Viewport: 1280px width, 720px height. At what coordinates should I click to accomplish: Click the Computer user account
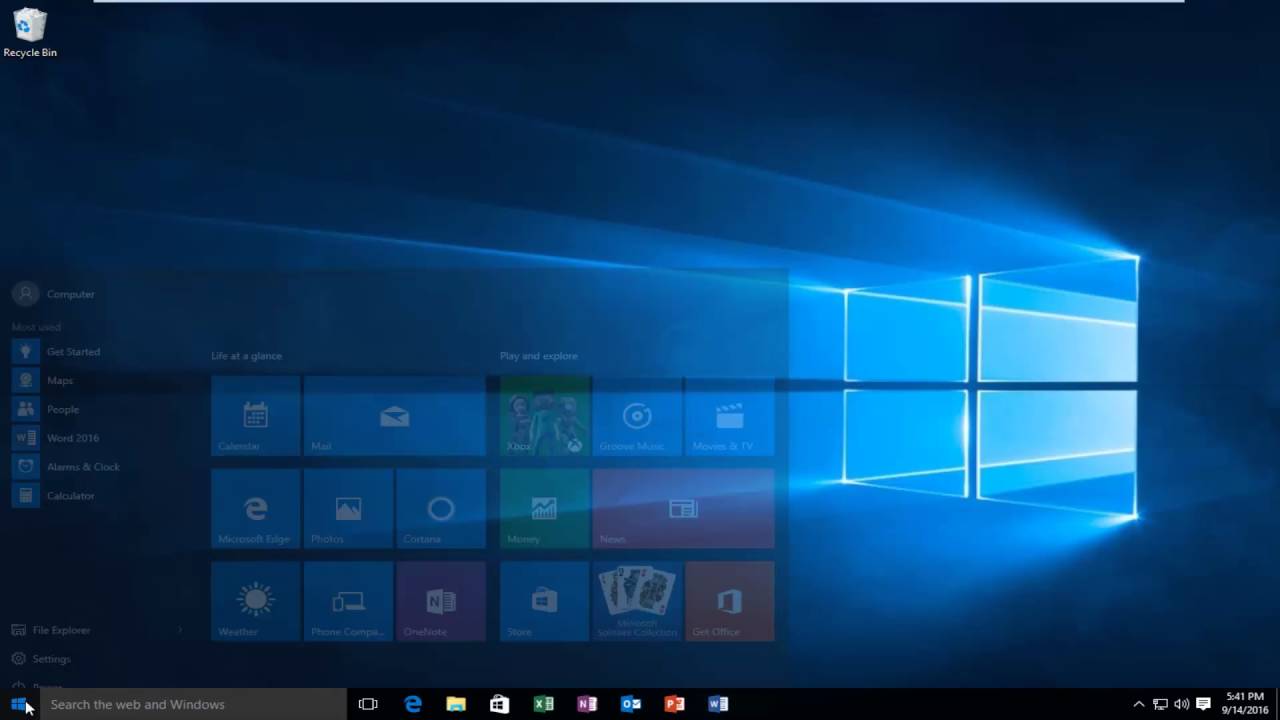click(54, 294)
